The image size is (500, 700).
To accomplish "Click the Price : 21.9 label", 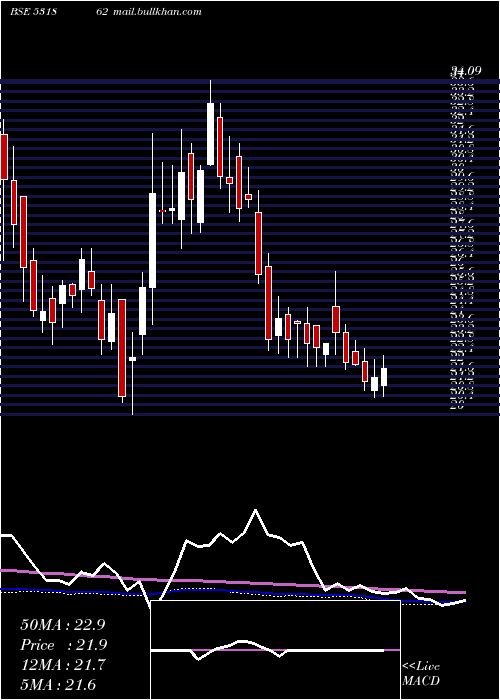I will coord(63,645).
